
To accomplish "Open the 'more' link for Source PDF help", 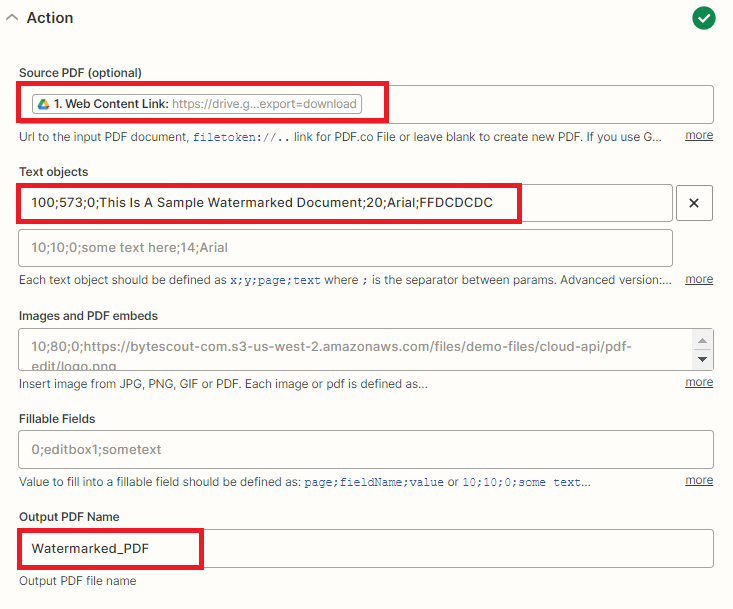I will [699, 135].
